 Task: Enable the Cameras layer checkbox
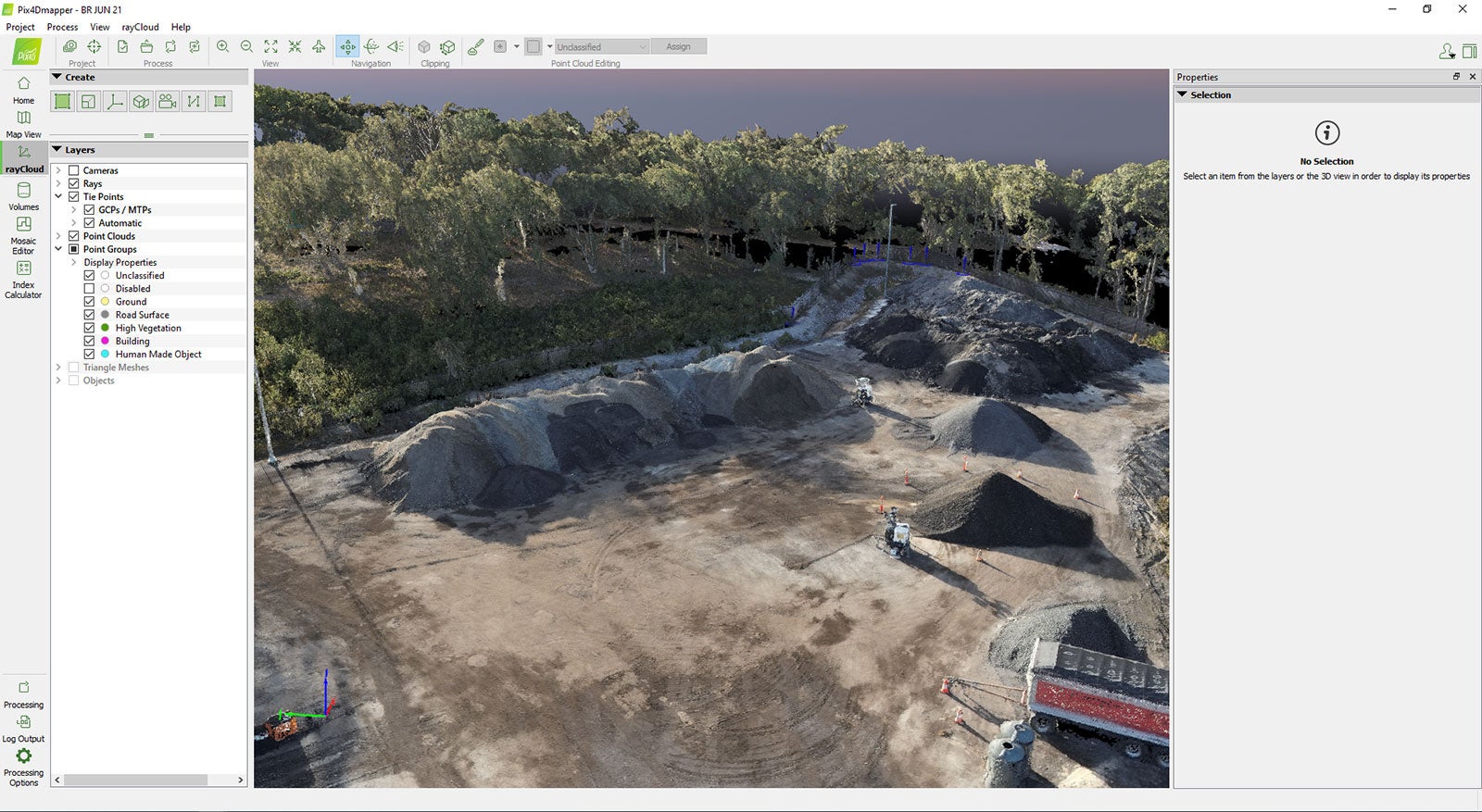point(74,170)
